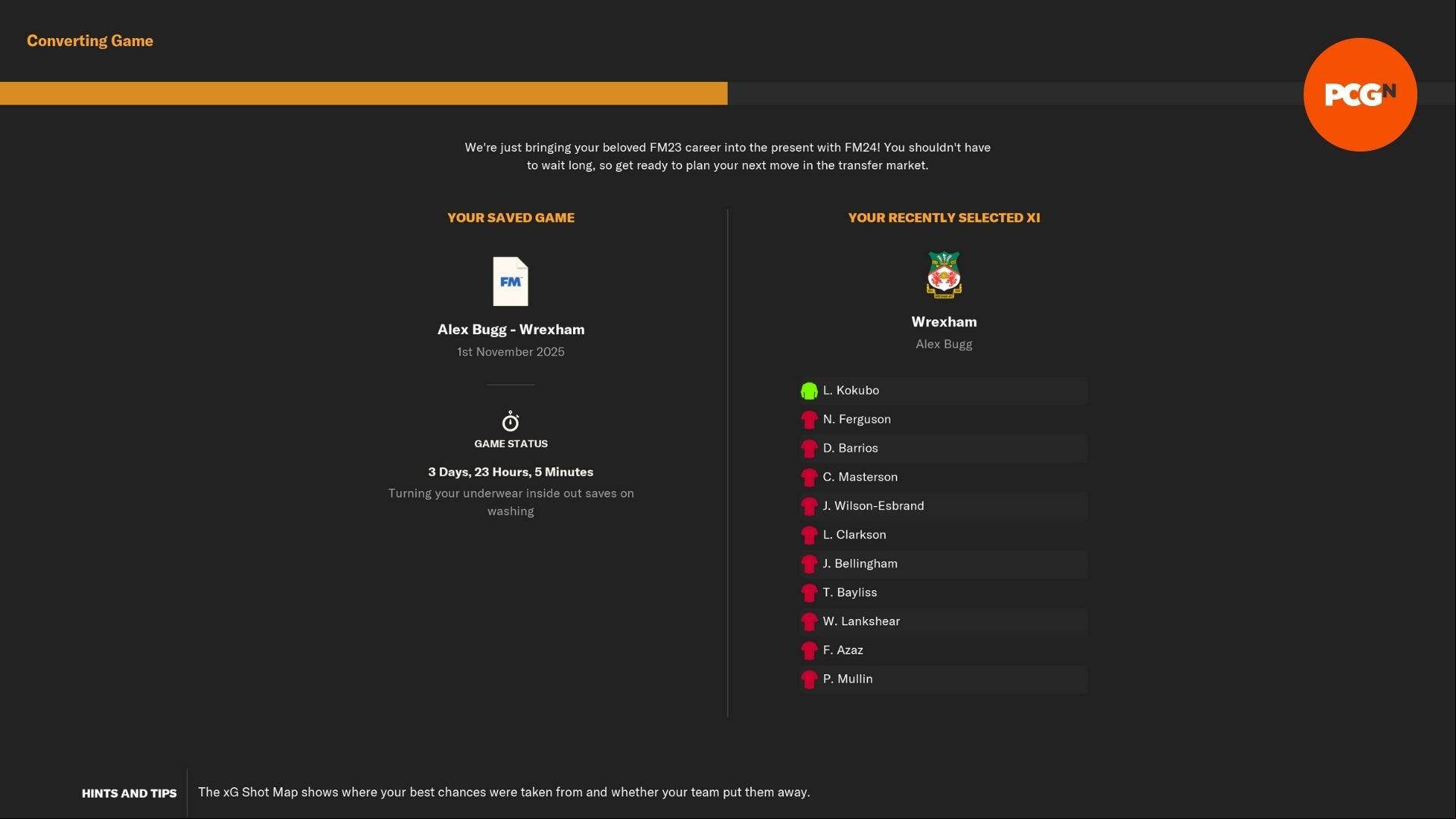Click the play time 3 Days, 23 Hours, 5 Minutes
The height and width of the screenshot is (819, 1456).
coord(511,472)
